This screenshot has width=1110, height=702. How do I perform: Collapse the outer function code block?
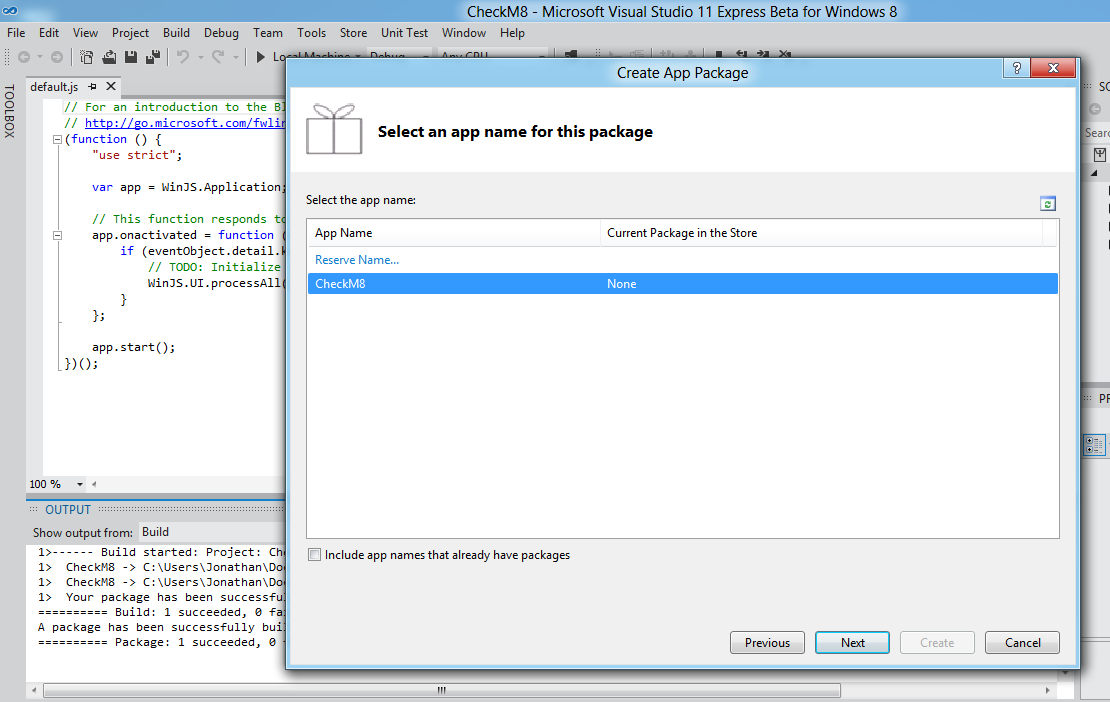(57, 139)
